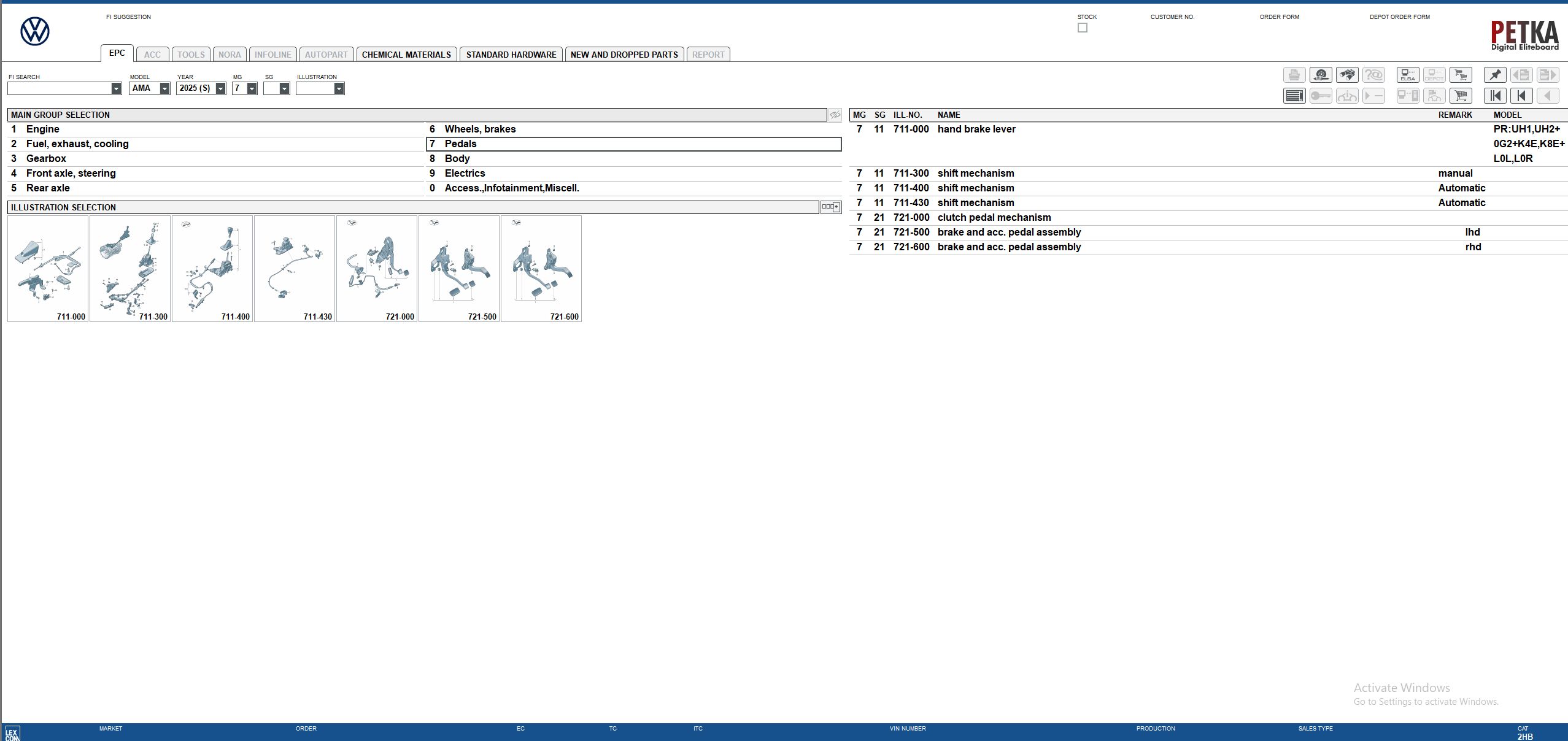
Task: Click the pushpin bookmark icon
Action: coord(1495,75)
